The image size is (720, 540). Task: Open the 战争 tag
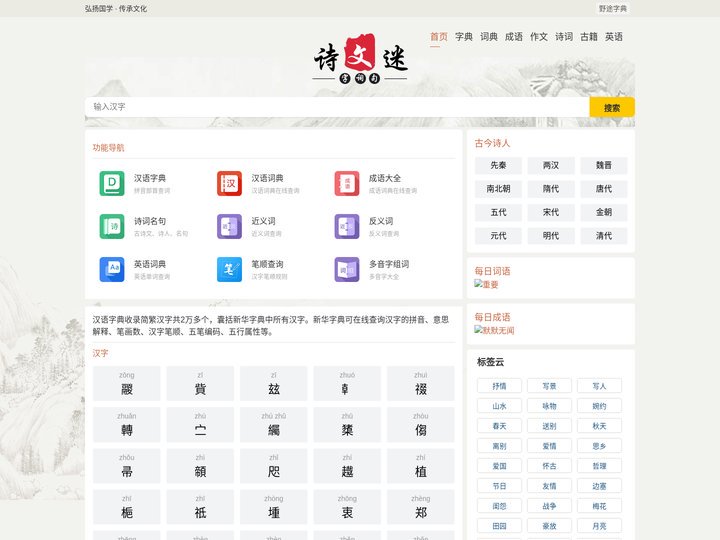point(549,506)
